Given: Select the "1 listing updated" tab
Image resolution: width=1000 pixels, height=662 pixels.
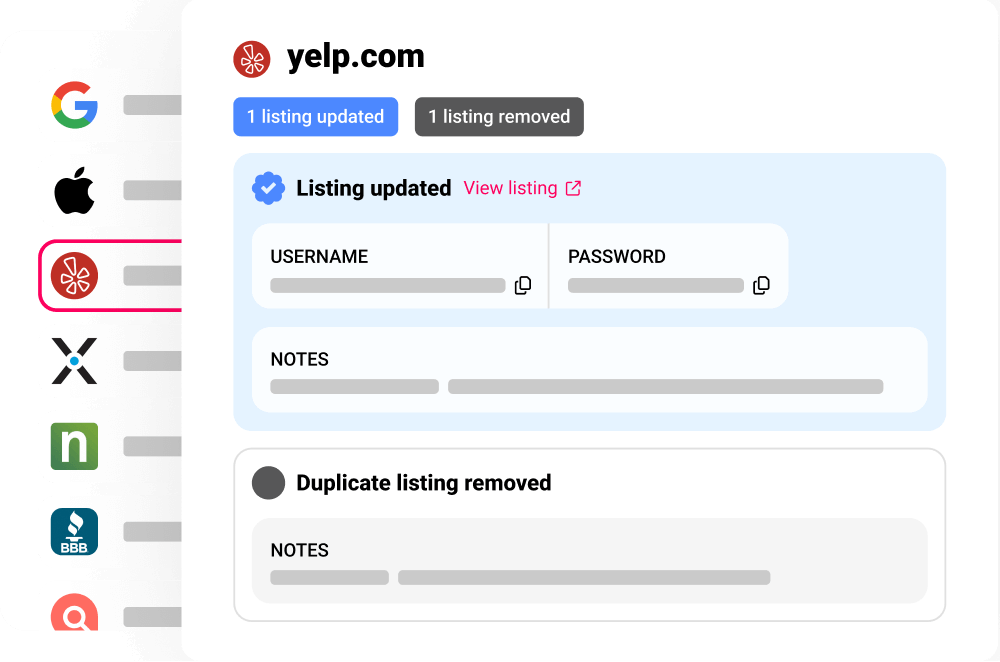Looking at the screenshot, I should pos(315,117).
